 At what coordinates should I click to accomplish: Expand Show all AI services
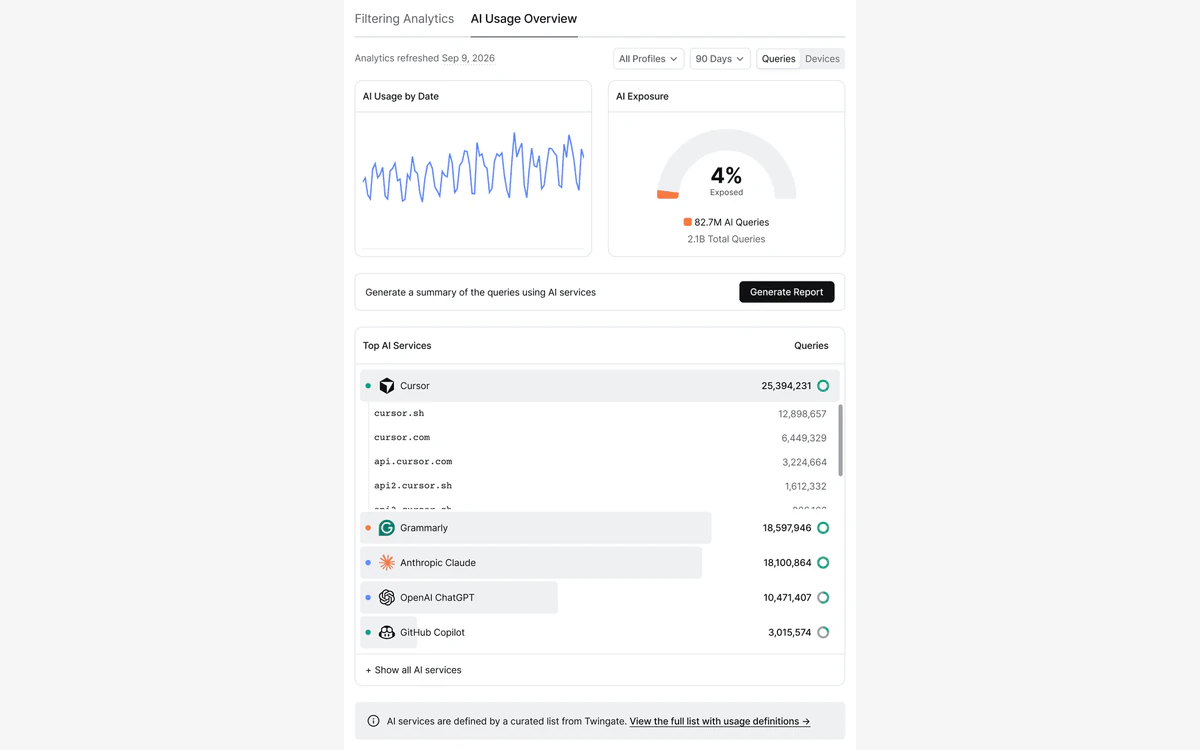coord(413,670)
